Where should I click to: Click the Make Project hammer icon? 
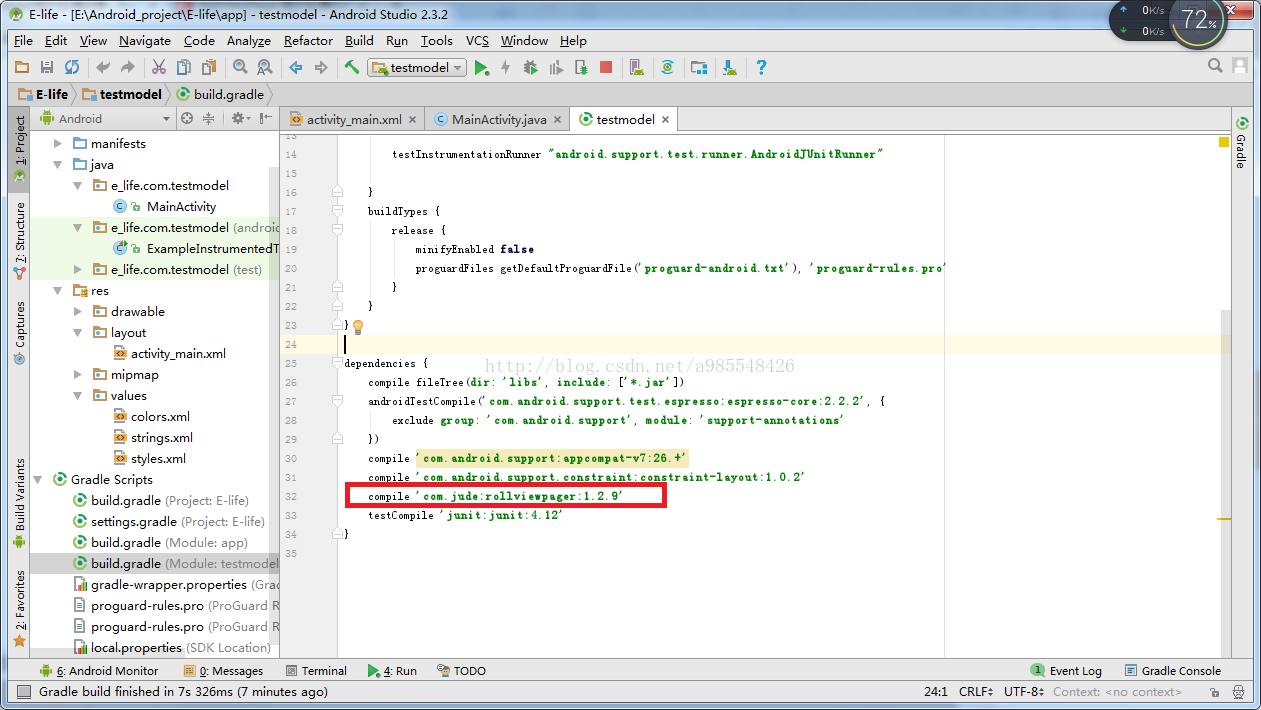pyautogui.click(x=352, y=67)
